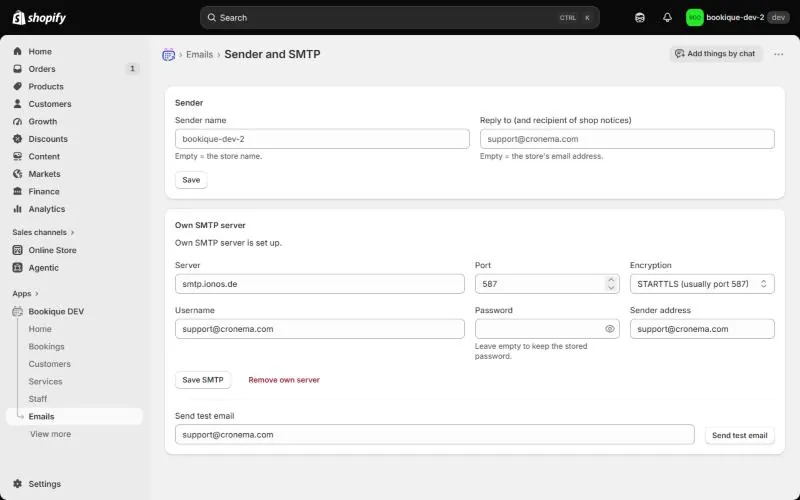Click the search magnifier icon
The image size is (800, 500).
coord(211,17)
